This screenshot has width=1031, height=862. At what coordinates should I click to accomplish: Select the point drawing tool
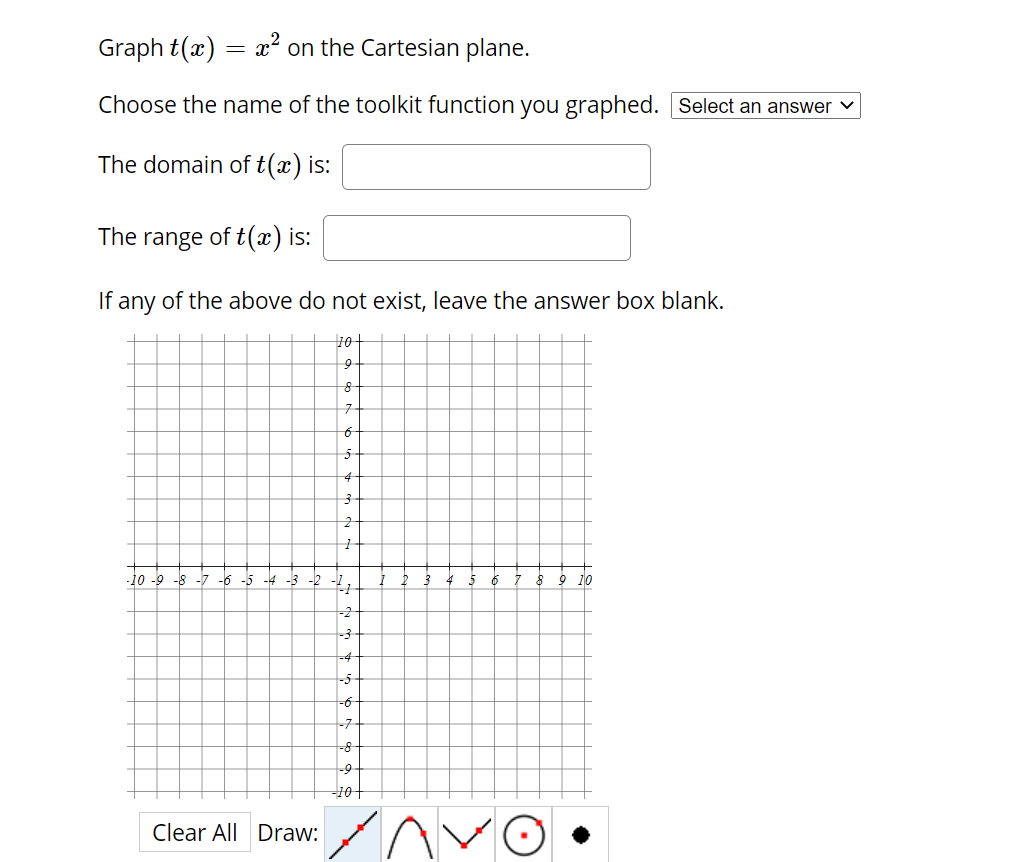click(x=580, y=833)
